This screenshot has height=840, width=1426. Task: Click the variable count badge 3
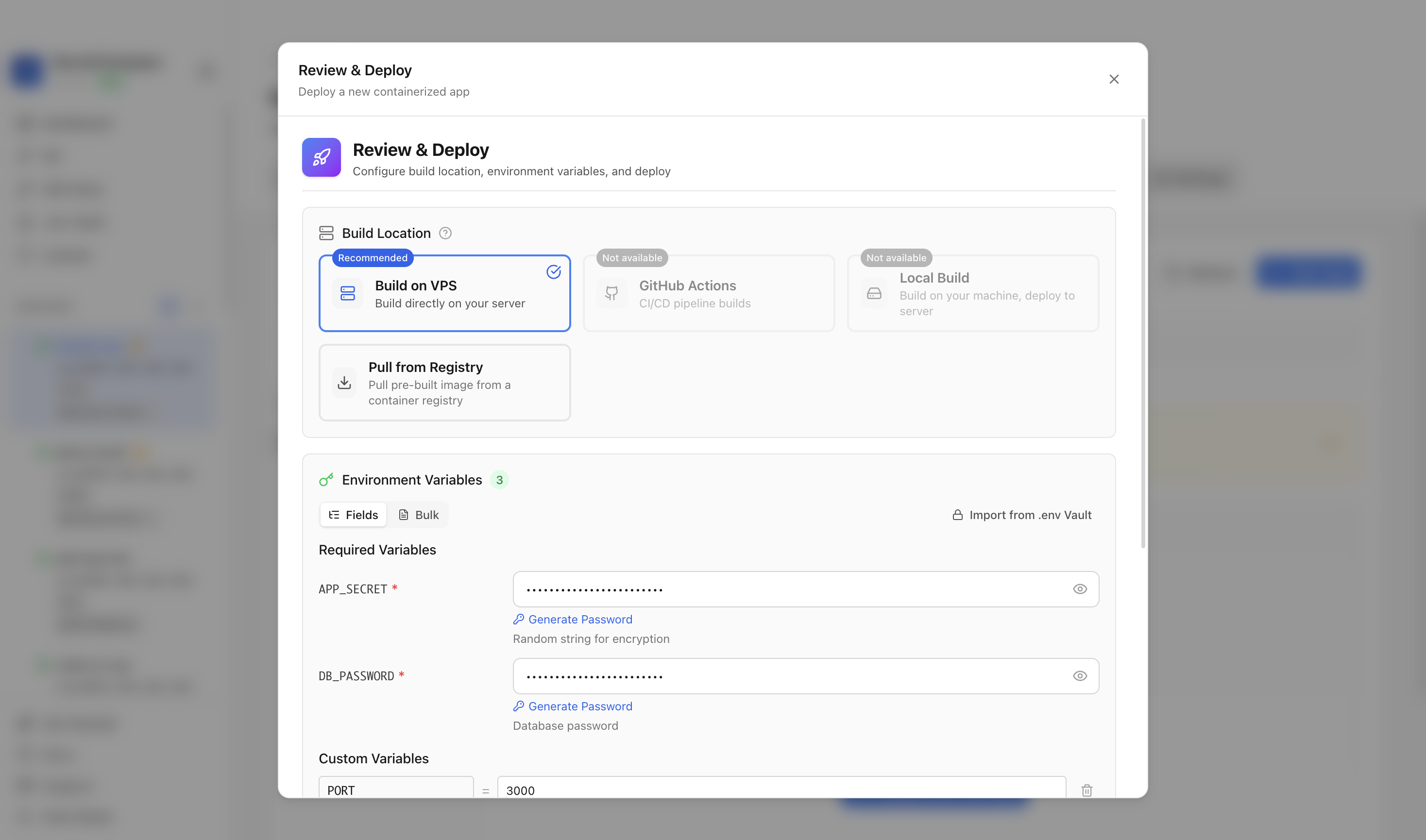[x=499, y=480]
